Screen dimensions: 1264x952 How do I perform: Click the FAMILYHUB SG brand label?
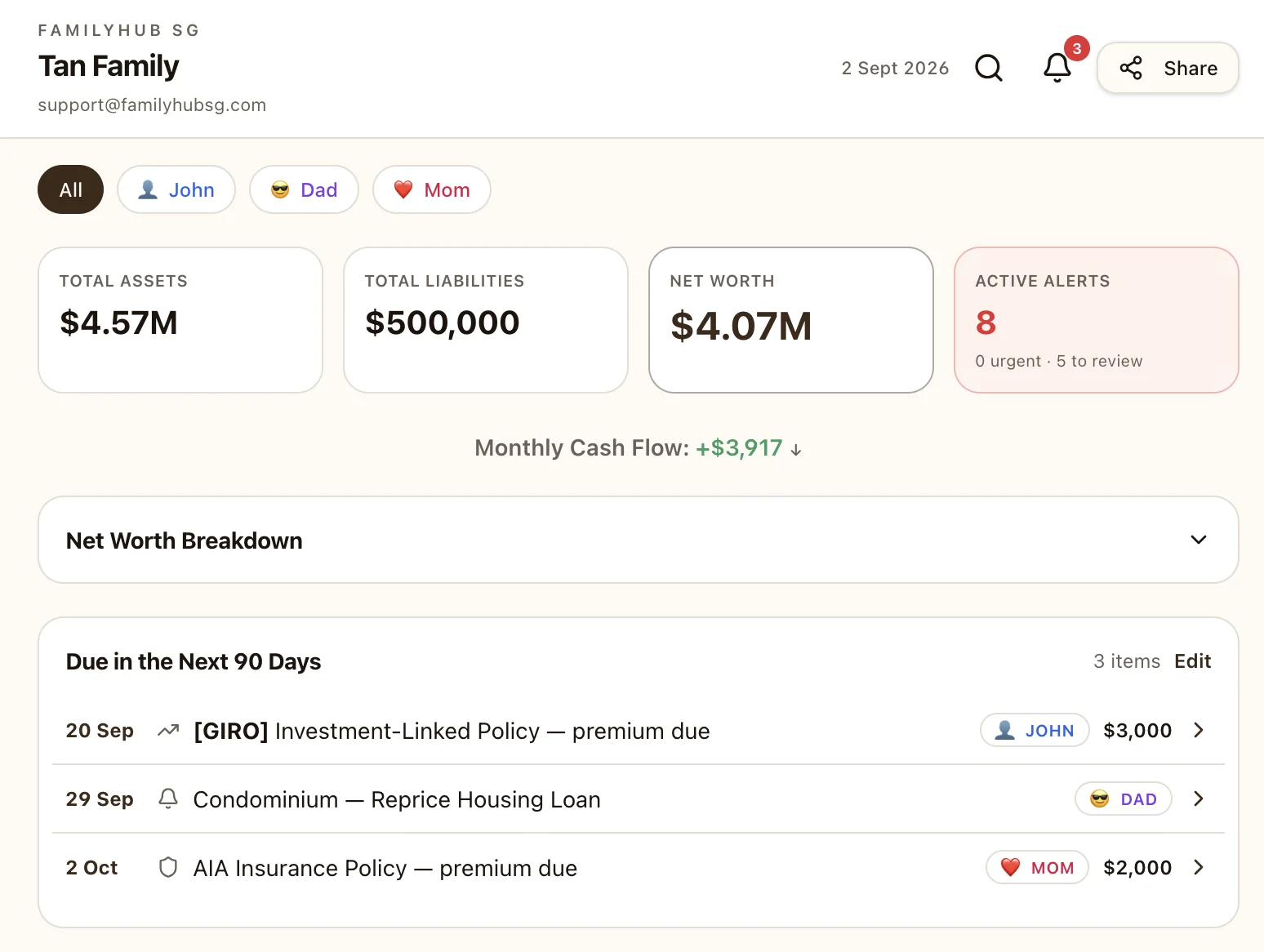(x=119, y=31)
